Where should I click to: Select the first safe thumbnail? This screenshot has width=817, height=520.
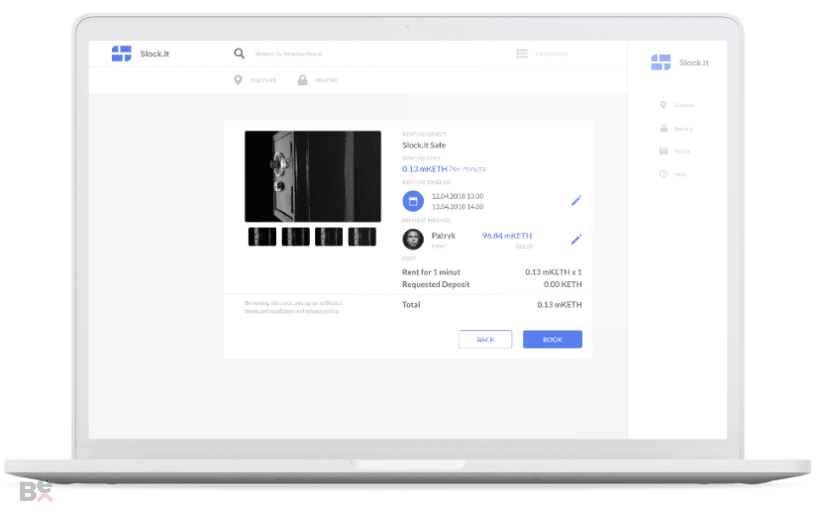coord(262,237)
